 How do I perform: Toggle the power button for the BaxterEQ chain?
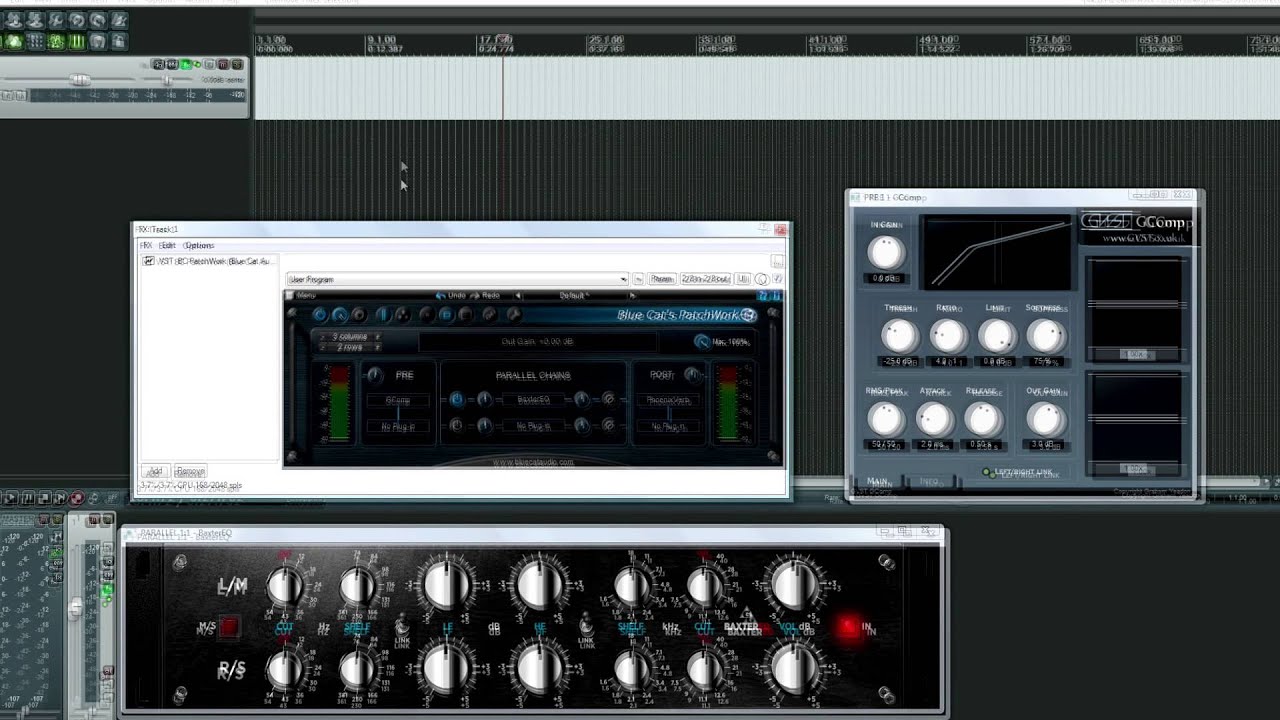[457, 399]
